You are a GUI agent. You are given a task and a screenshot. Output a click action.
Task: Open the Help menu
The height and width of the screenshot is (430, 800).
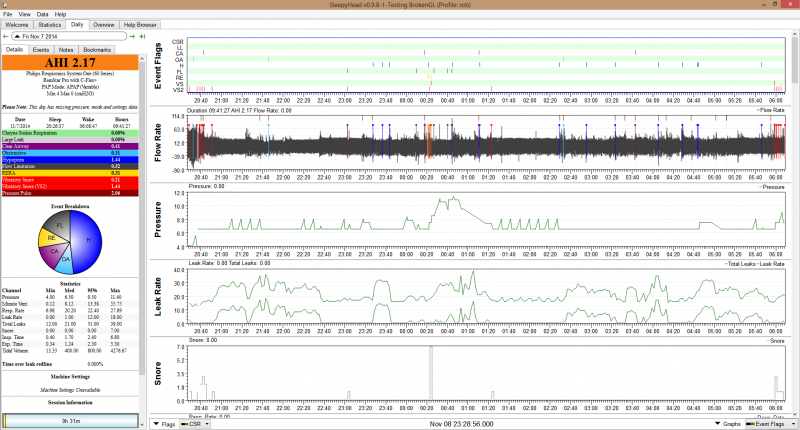tap(60, 14)
